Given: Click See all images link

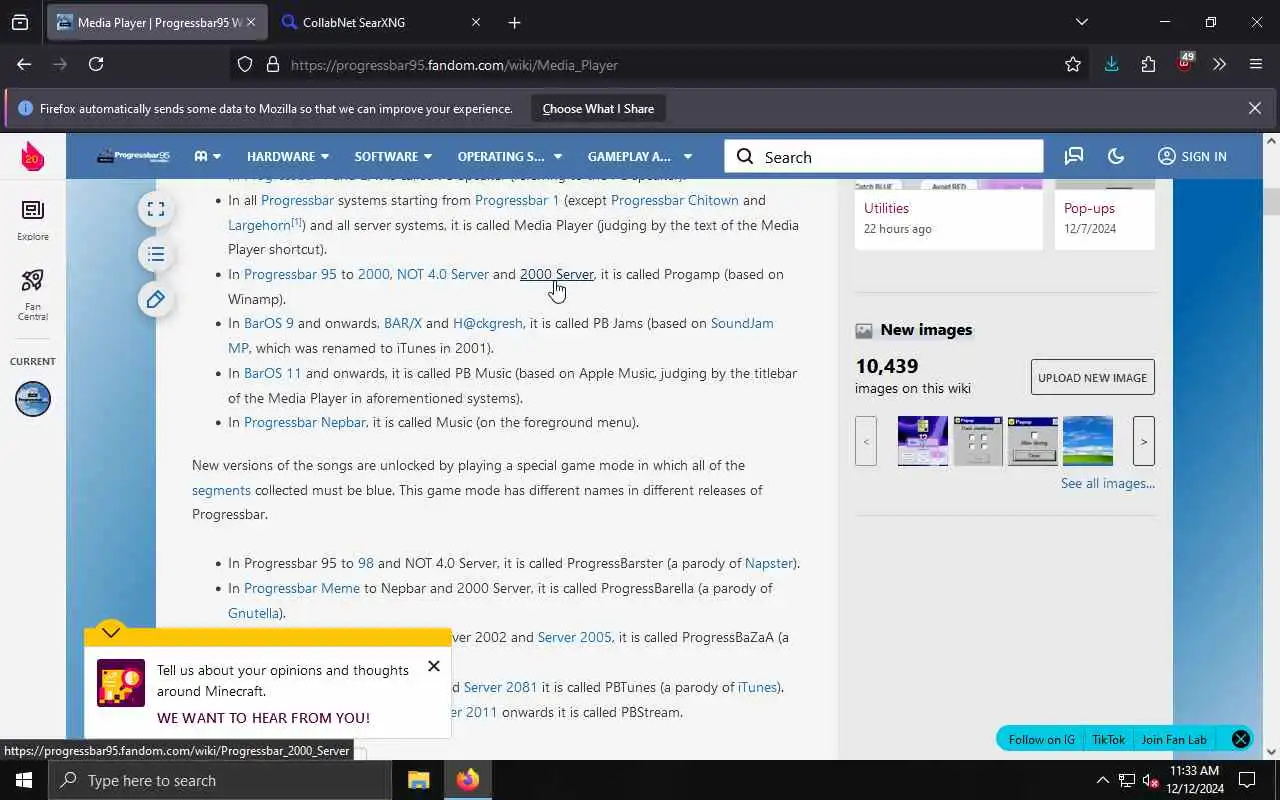Looking at the screenshot, I should coord(1108,483).
